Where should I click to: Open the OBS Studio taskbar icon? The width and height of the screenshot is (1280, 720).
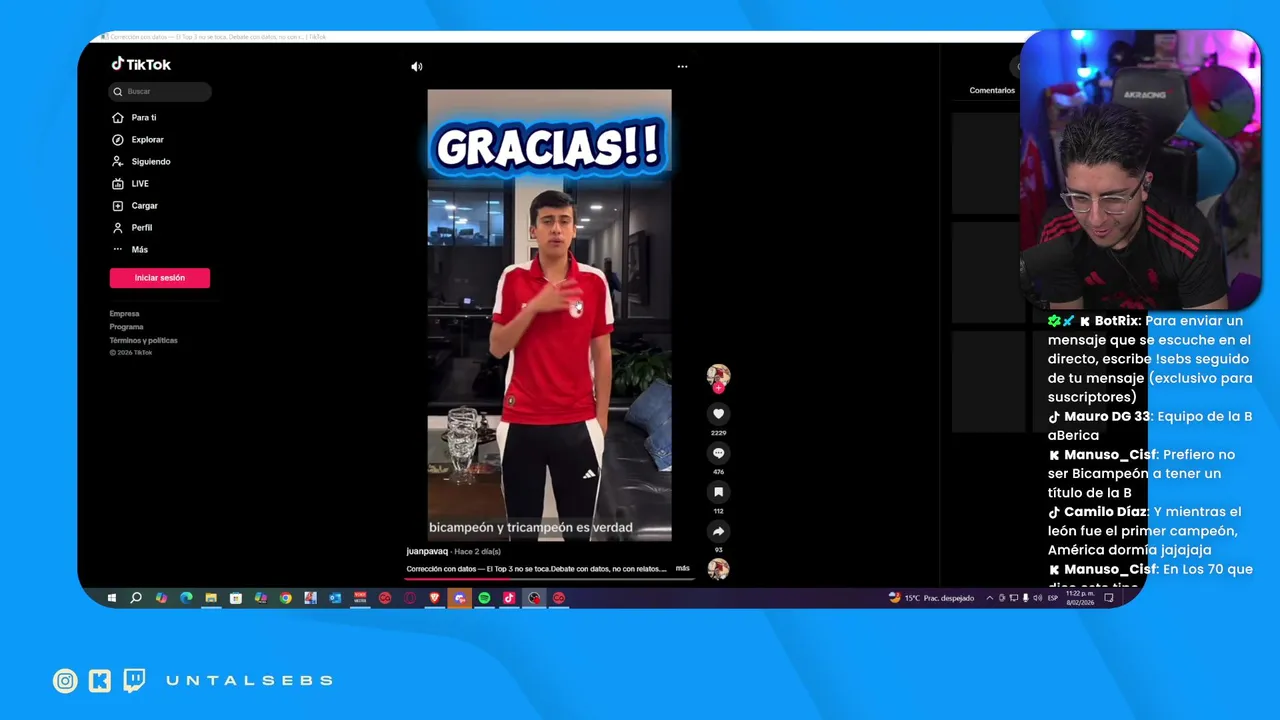534,598
